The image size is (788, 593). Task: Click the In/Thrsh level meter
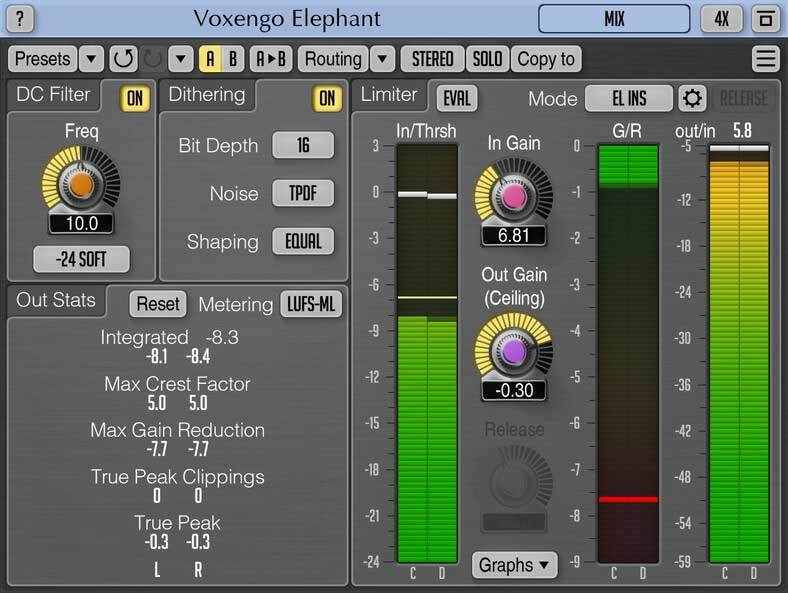click(427, 354)
